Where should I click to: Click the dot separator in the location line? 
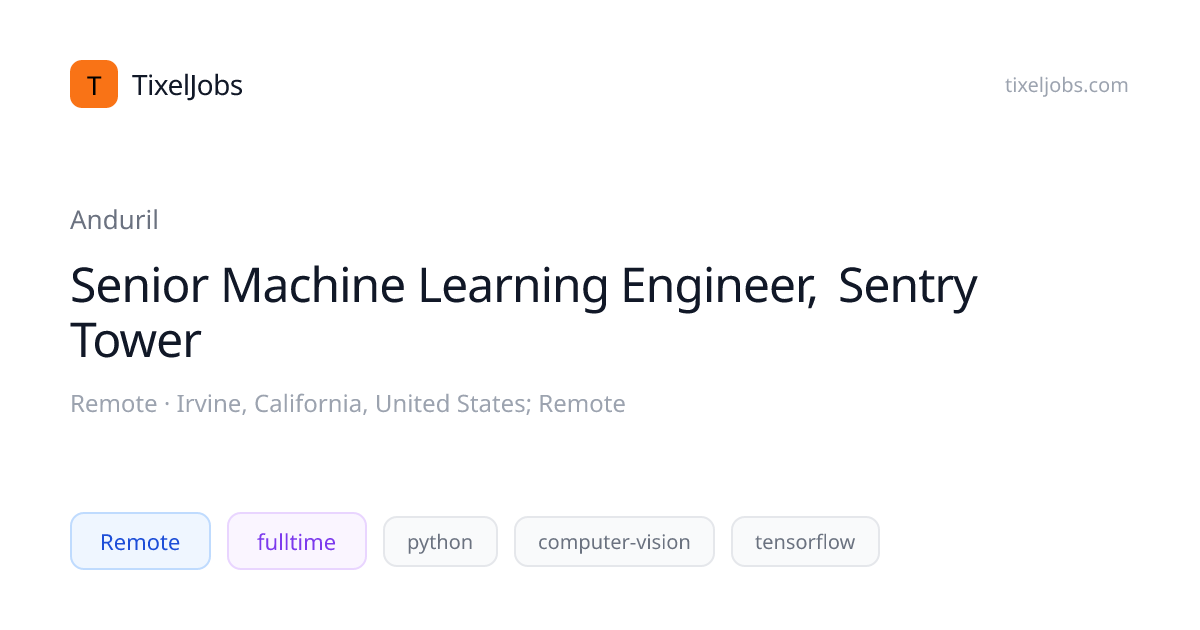(x=167, y=404)
